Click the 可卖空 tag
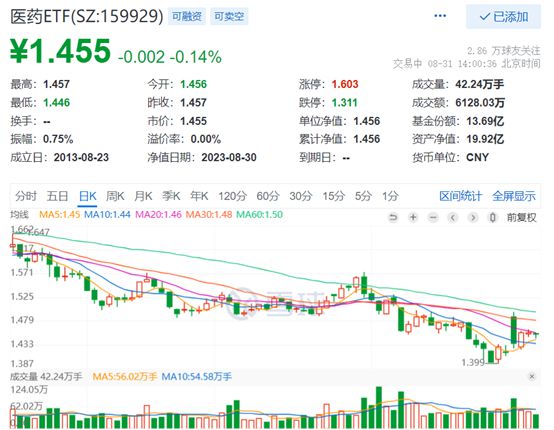 pos(229,16)
